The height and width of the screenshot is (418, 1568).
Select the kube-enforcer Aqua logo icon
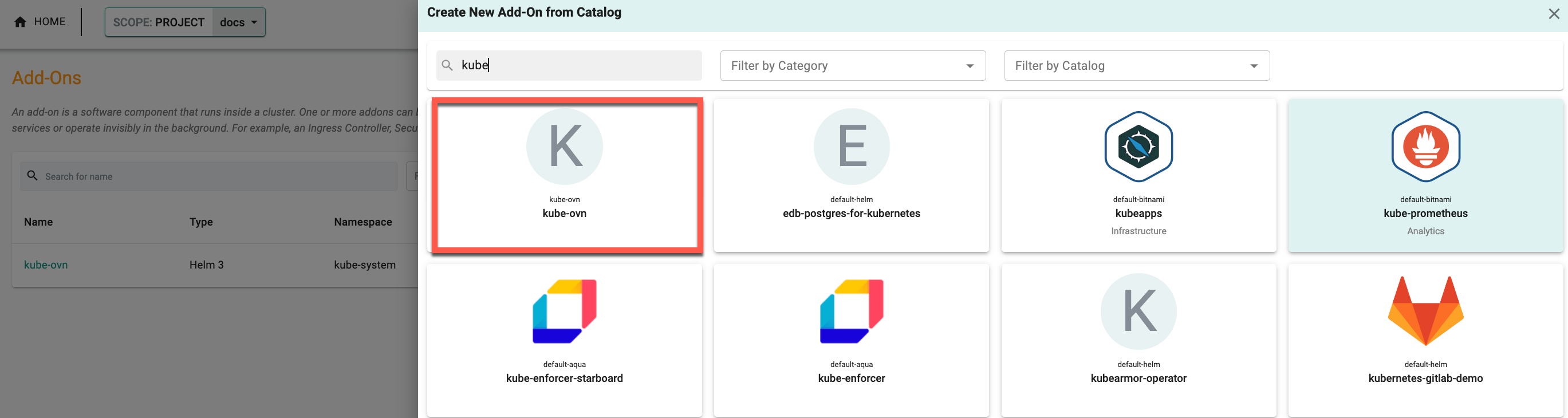tap(852, 311)
